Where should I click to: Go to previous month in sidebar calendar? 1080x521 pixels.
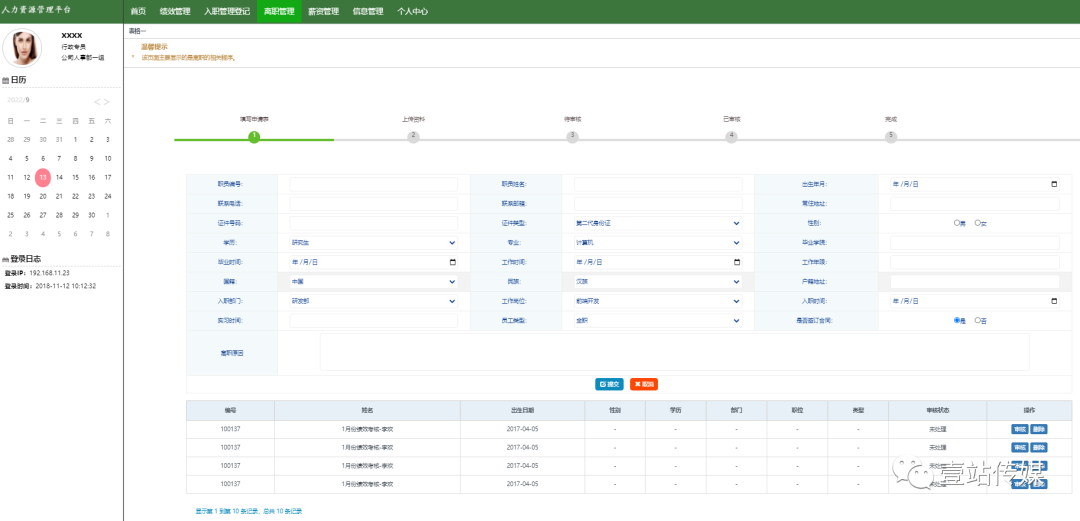pyautogui.click(x=98, y=102)
